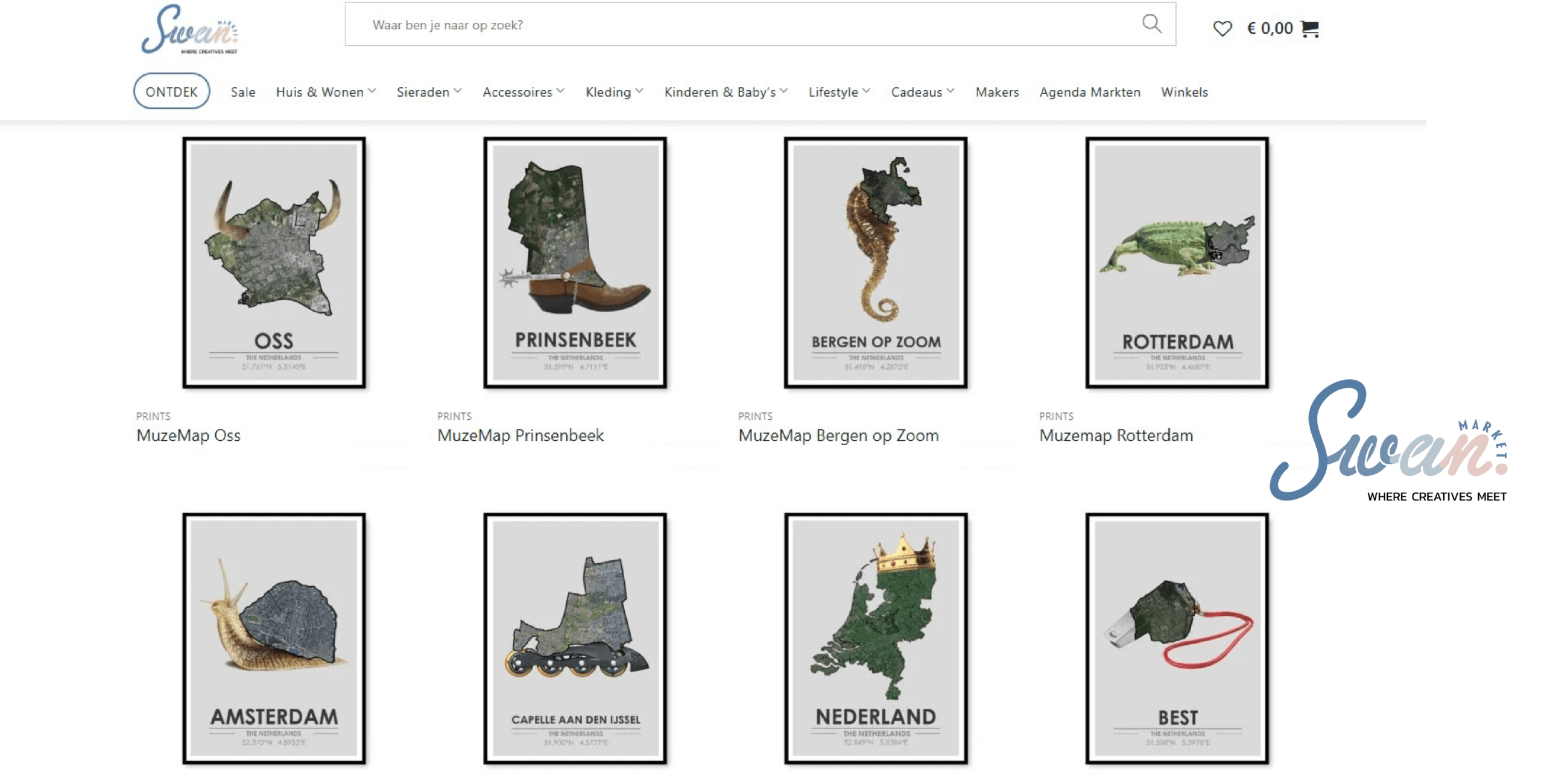The height and width of the screenshot is (784, 1544).
Task: Expand the Kleding dropdown
Action: pos(614,92)
